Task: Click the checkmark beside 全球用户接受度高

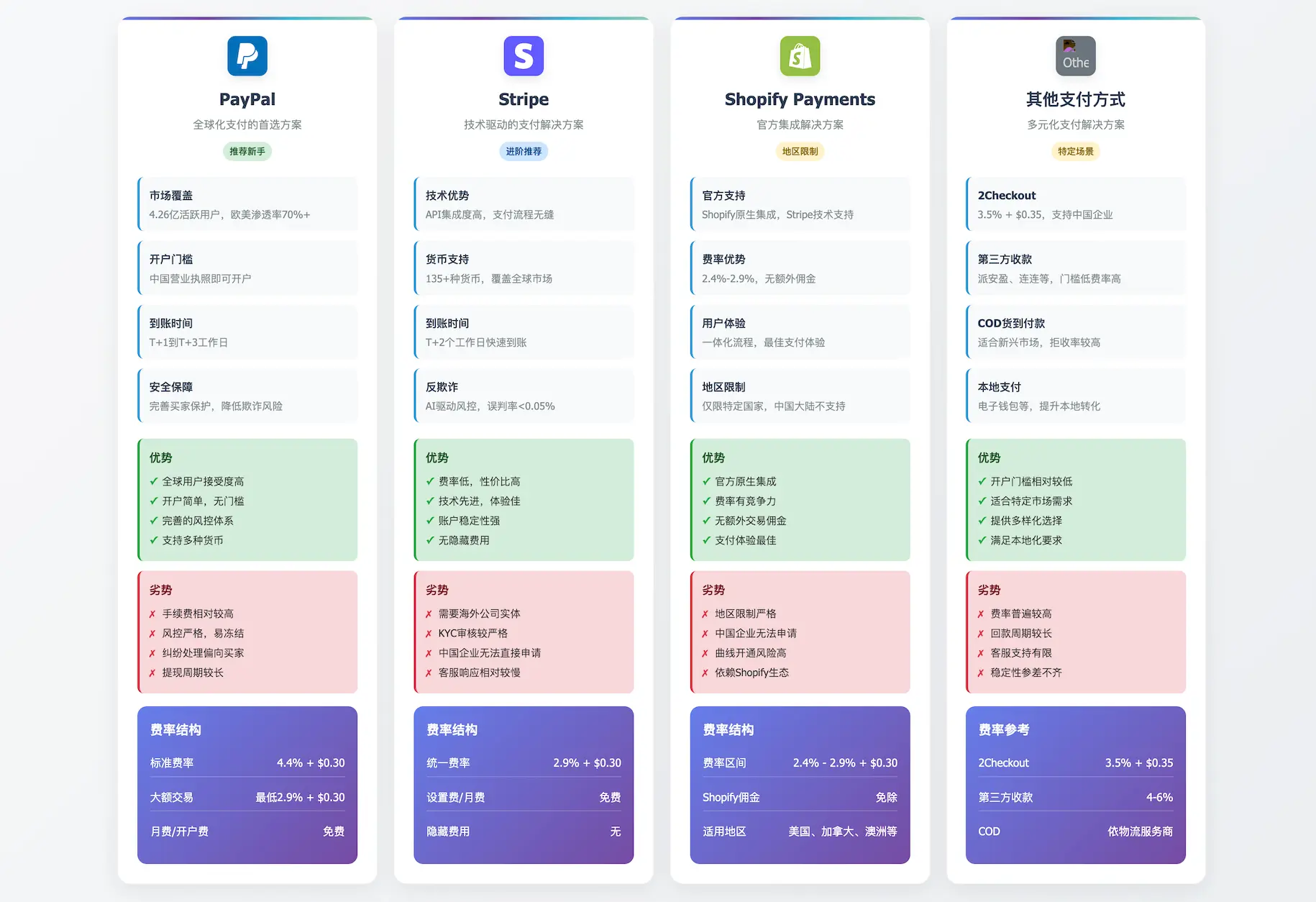Action: tap(154, 481)
